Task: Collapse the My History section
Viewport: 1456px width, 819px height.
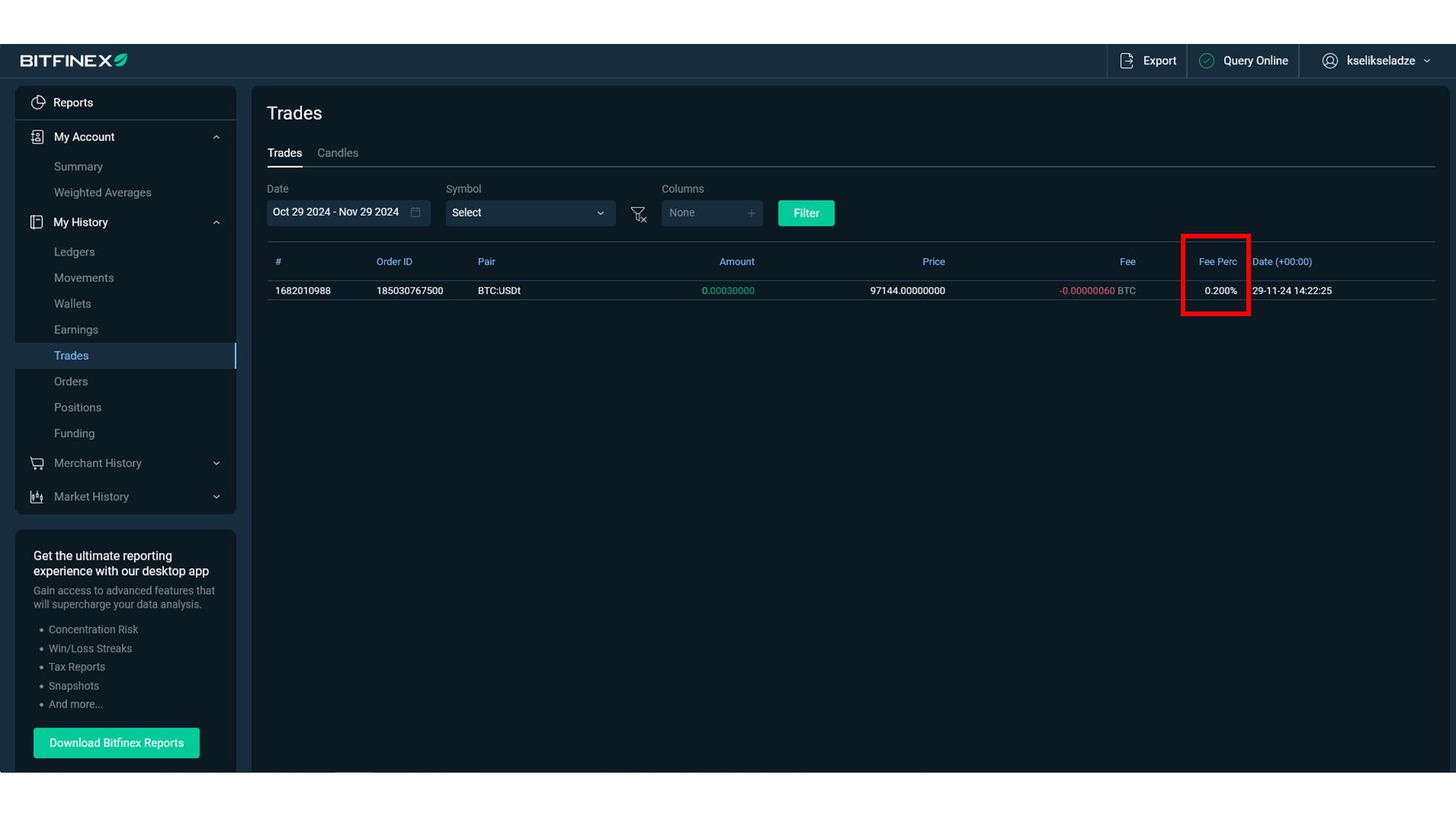Action: (x=216, y=223)
